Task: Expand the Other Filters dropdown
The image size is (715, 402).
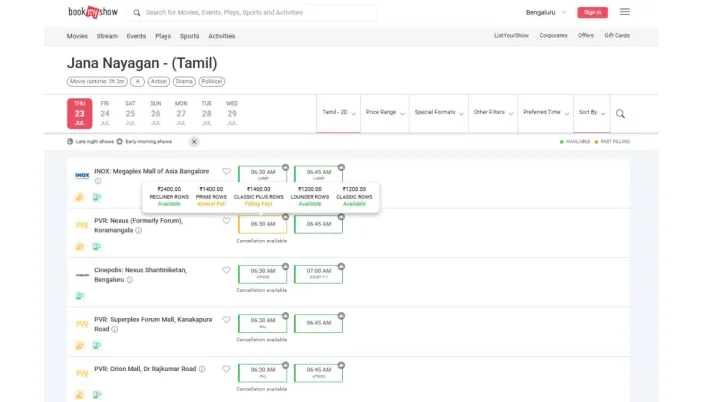Action: click(493, 113)
